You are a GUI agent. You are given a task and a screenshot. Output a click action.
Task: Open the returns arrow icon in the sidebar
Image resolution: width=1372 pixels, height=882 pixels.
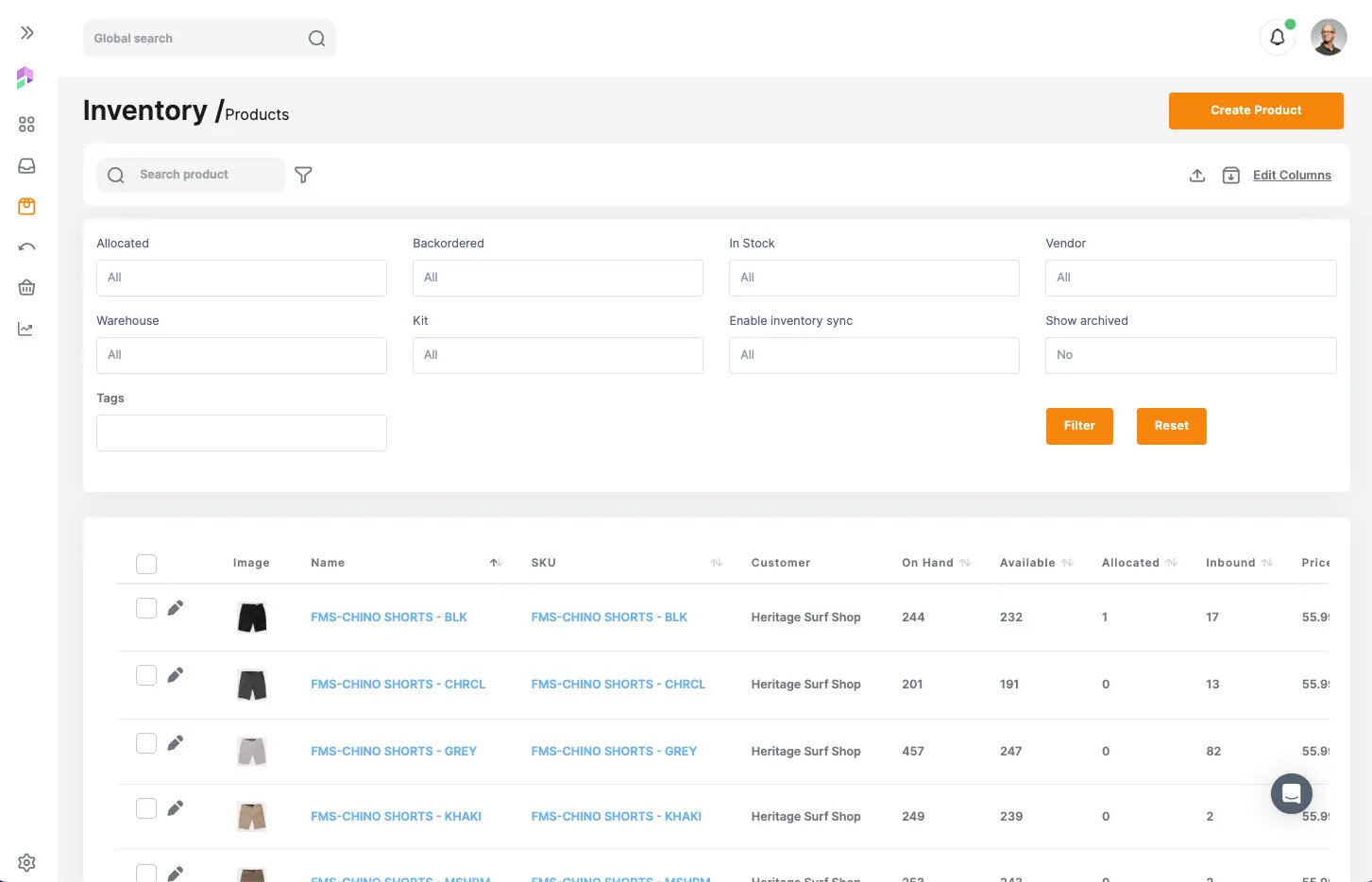click(x=26, y=247)
